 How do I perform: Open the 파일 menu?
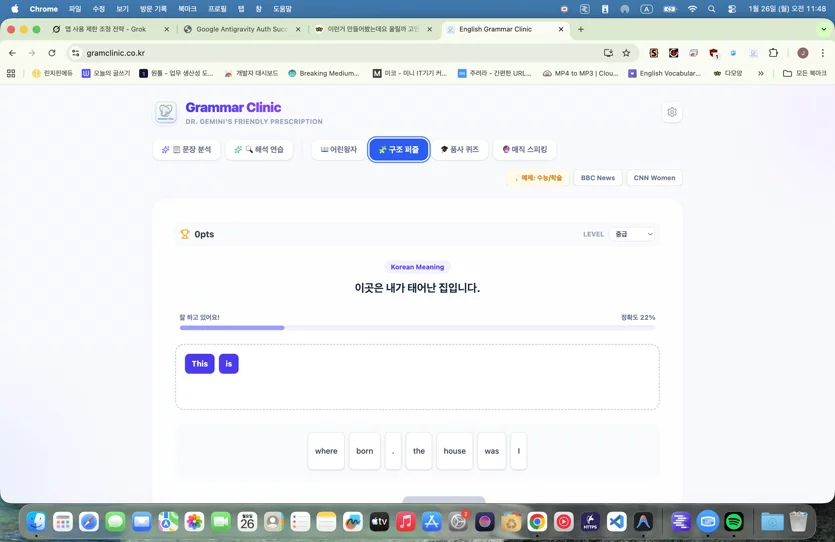[75, 9]
